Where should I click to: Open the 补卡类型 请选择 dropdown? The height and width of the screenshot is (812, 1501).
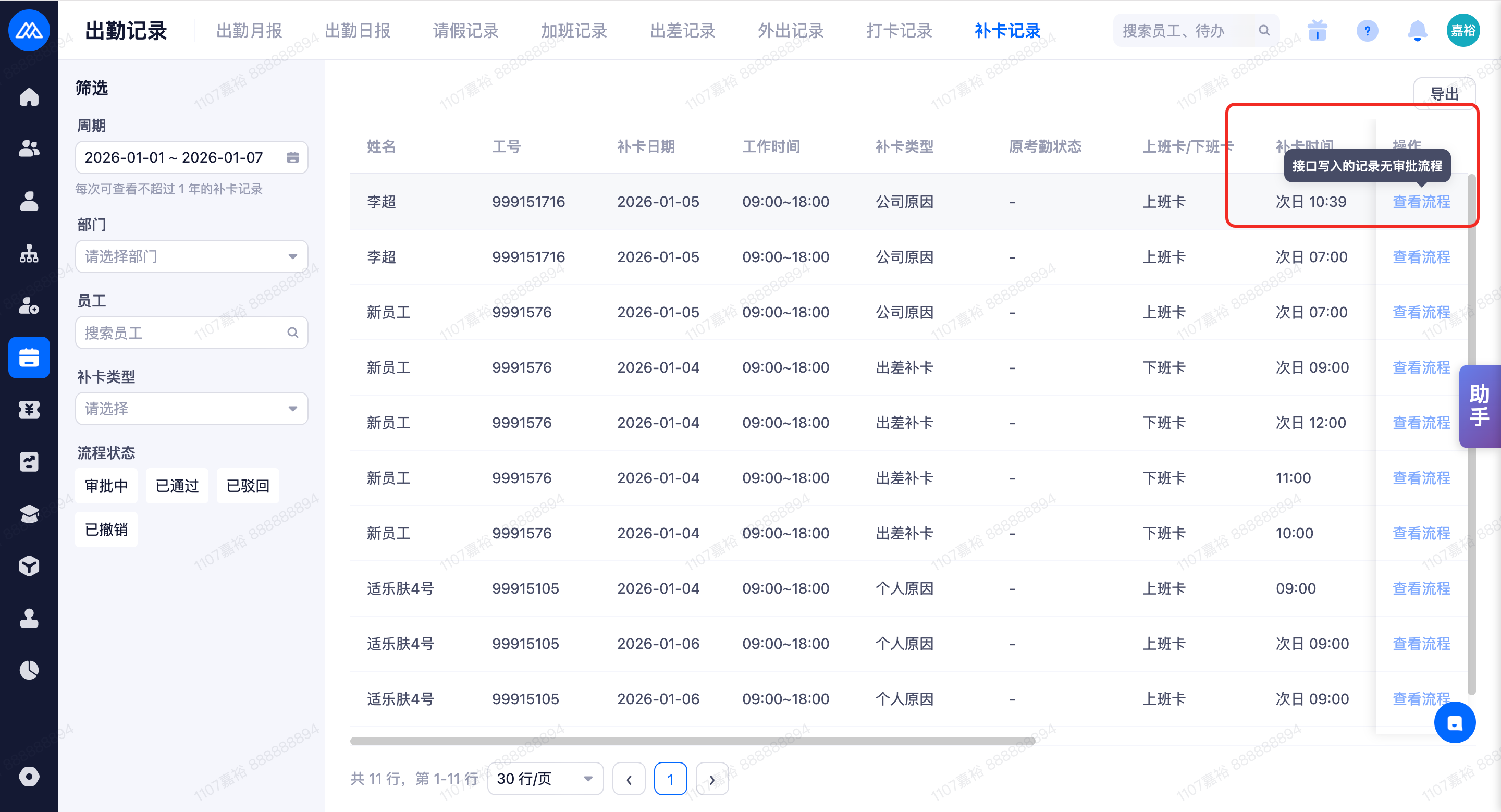tap(191, 408)
